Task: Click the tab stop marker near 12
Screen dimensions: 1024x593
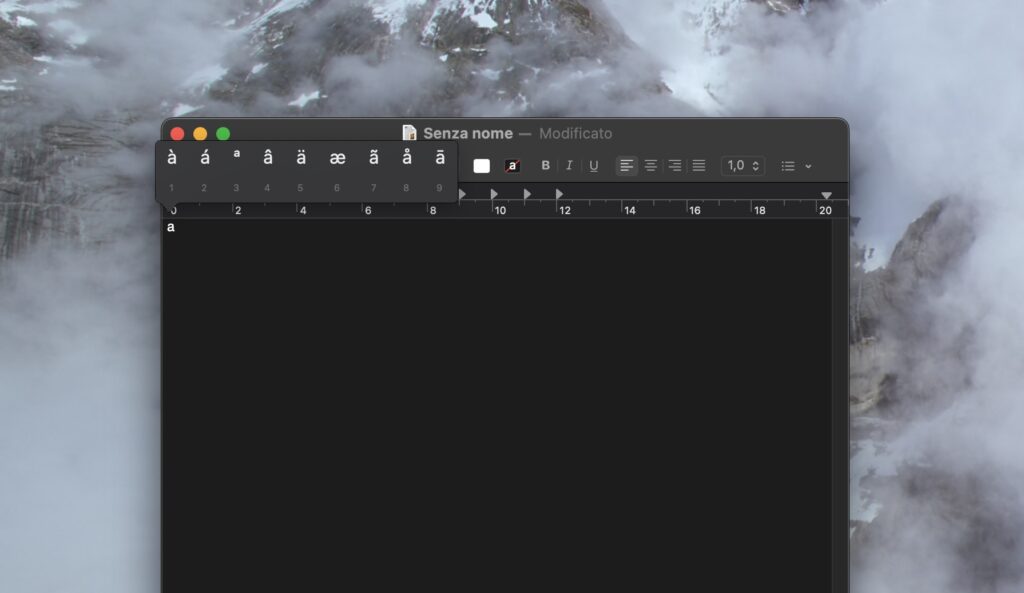Action: [559, 194]
